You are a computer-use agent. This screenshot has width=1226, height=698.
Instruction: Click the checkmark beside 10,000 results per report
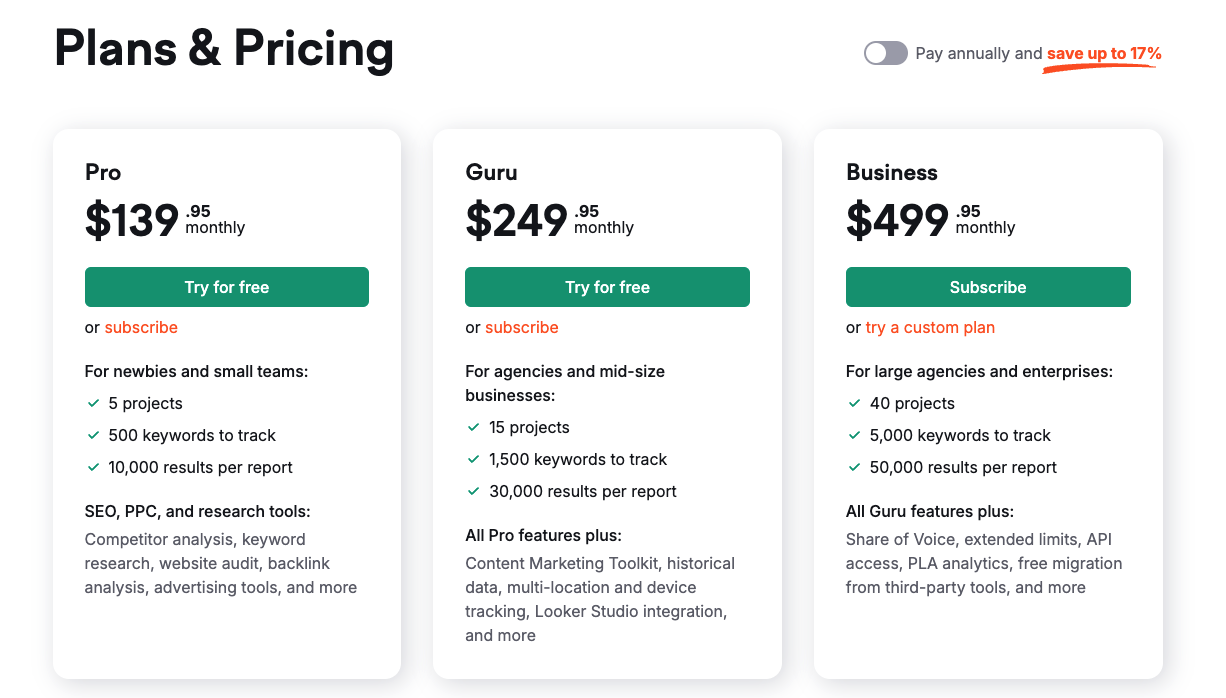coord(92,468)
